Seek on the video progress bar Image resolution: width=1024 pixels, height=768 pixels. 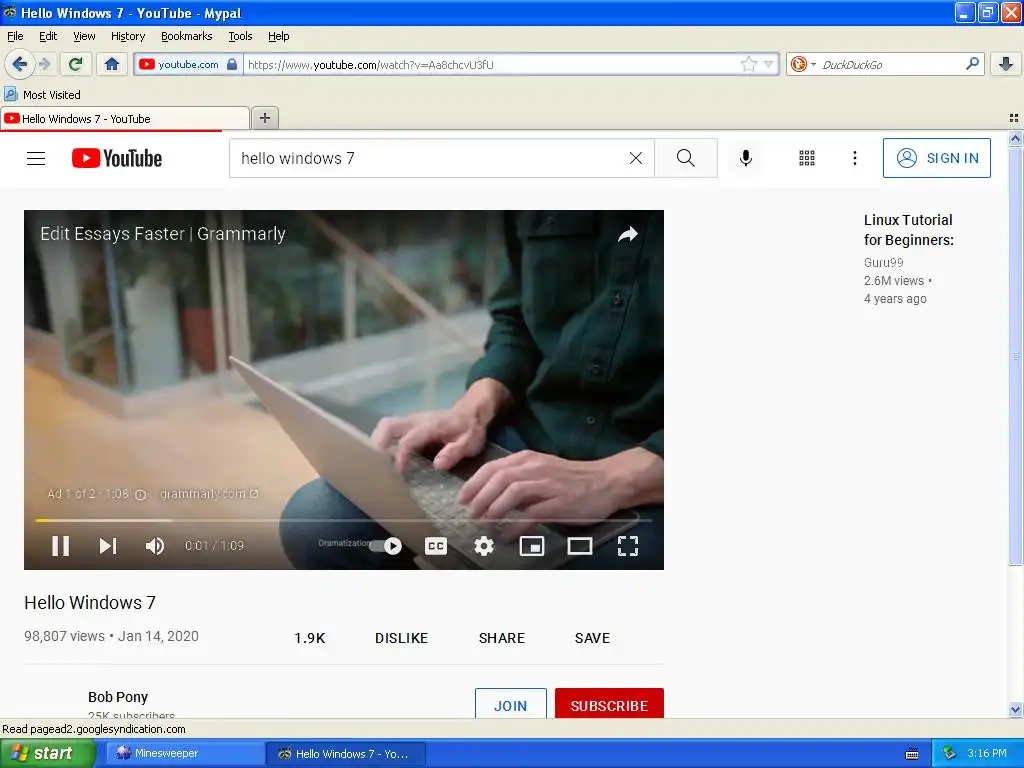point(344,520)
